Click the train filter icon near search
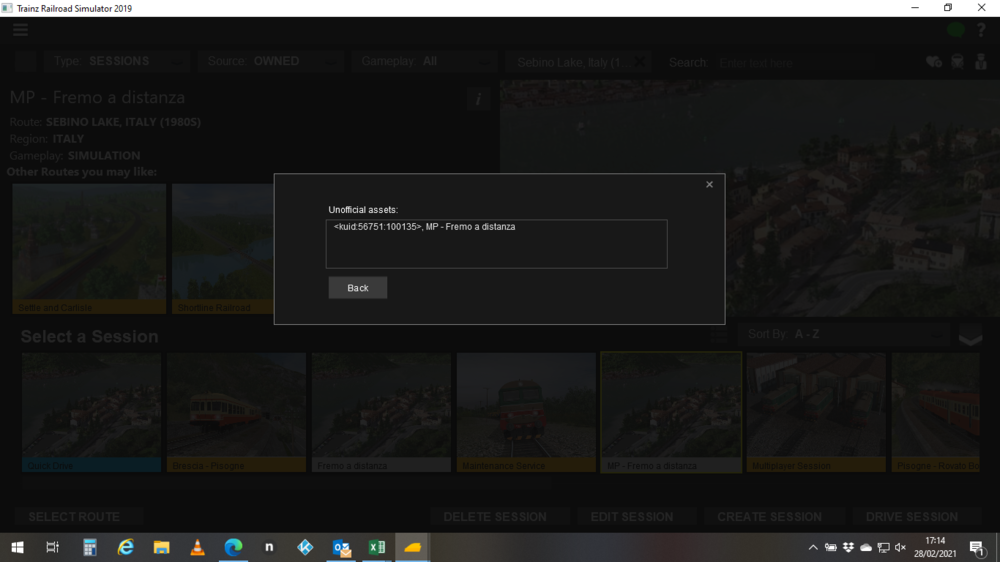Viewport: 1000px width, 562px height. pos(957,62)
